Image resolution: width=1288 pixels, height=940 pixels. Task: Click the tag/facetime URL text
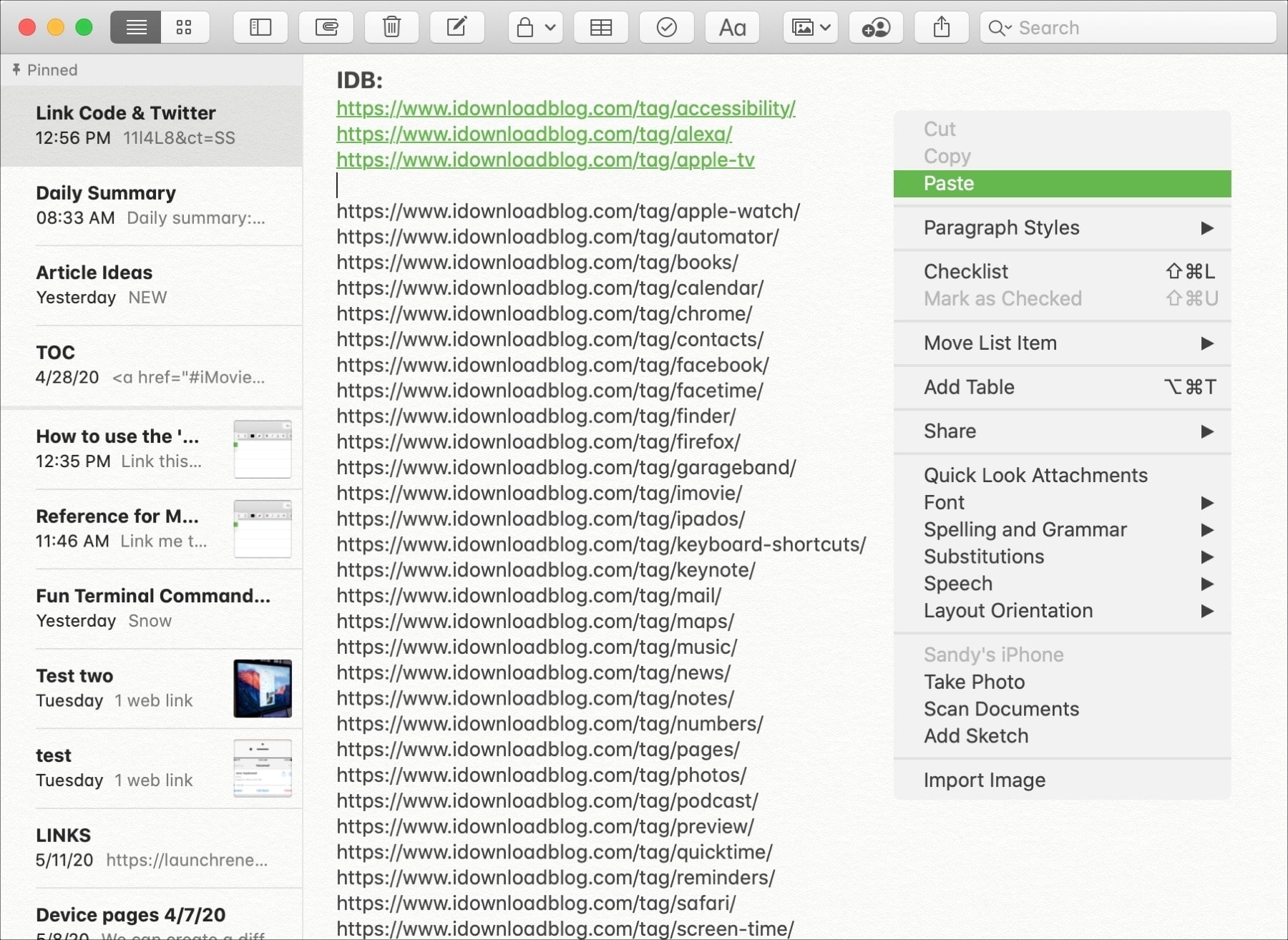(550, 391)
